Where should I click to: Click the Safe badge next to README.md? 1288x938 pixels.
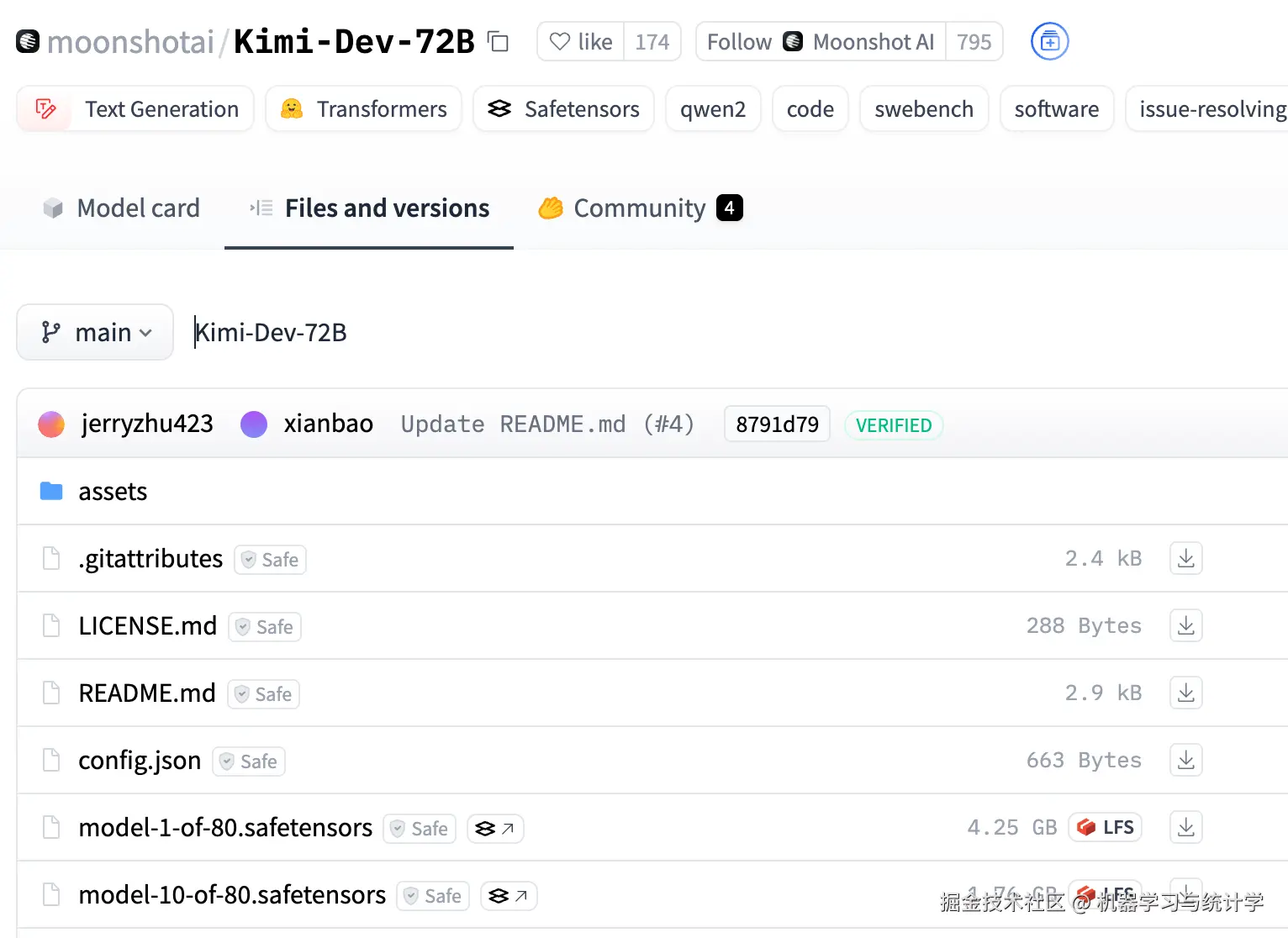pos(263,694)
